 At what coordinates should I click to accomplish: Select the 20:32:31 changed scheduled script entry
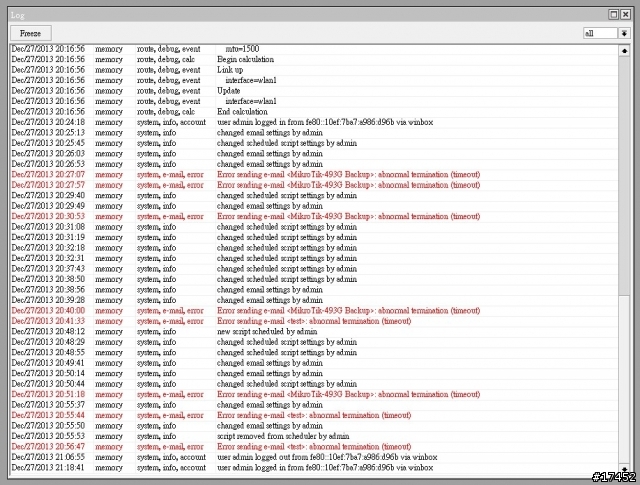click(314, 258)
